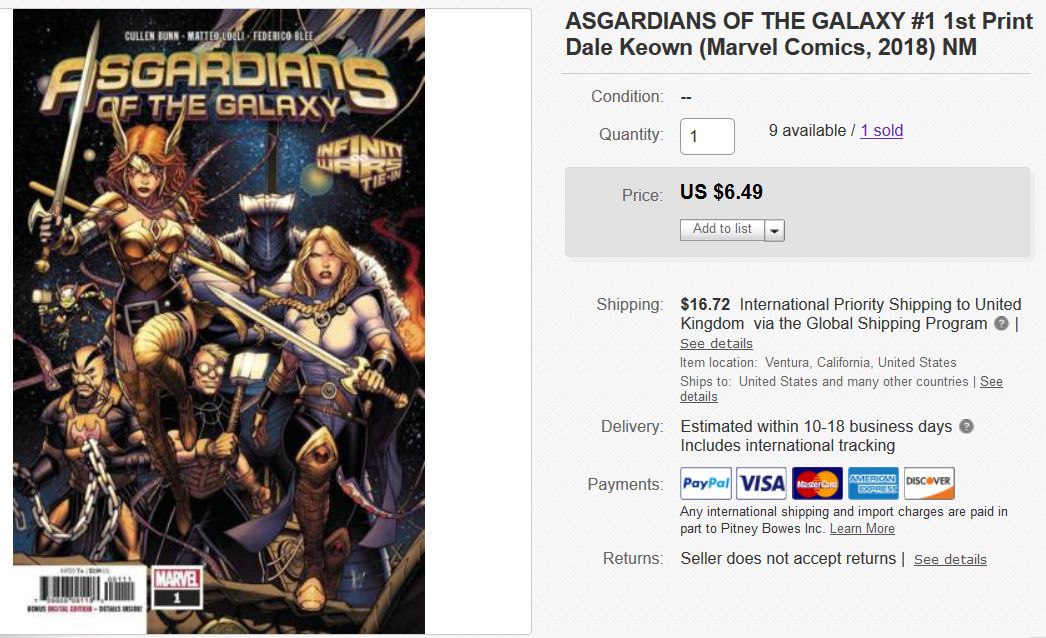
Task: Open the "1 sold" link
Action: (x=881, y=131)
